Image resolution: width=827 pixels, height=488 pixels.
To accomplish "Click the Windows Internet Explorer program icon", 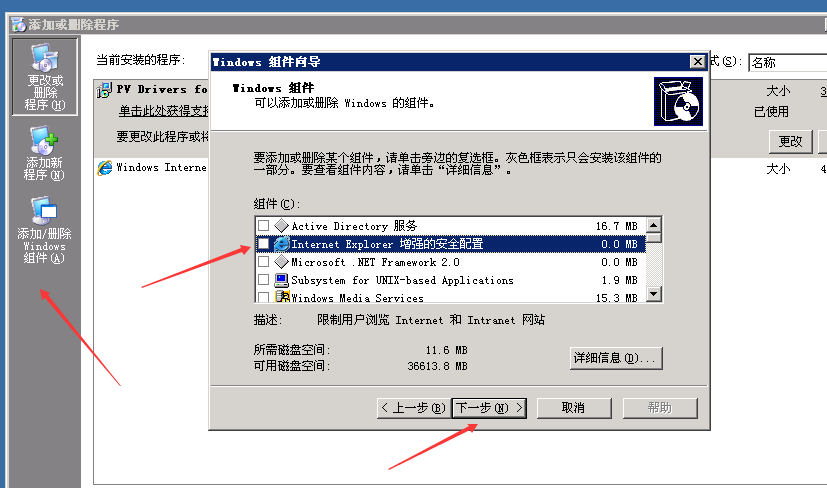I will click(x=105, y=168).
